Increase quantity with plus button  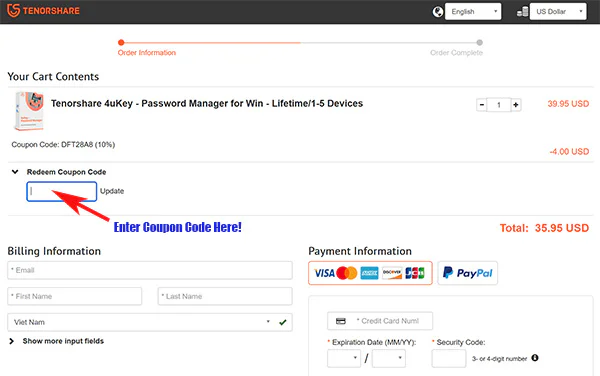[x=516, y=105]
